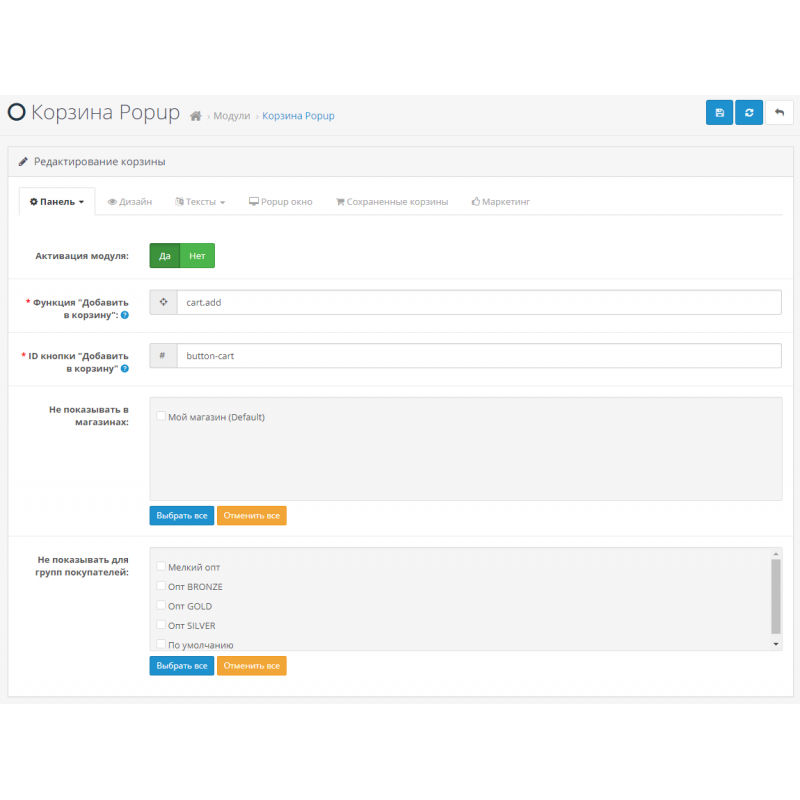Viewport: 800px width, 800px height.
Task: Expand the Панель tab dropdown
Action: pos(57,202)
